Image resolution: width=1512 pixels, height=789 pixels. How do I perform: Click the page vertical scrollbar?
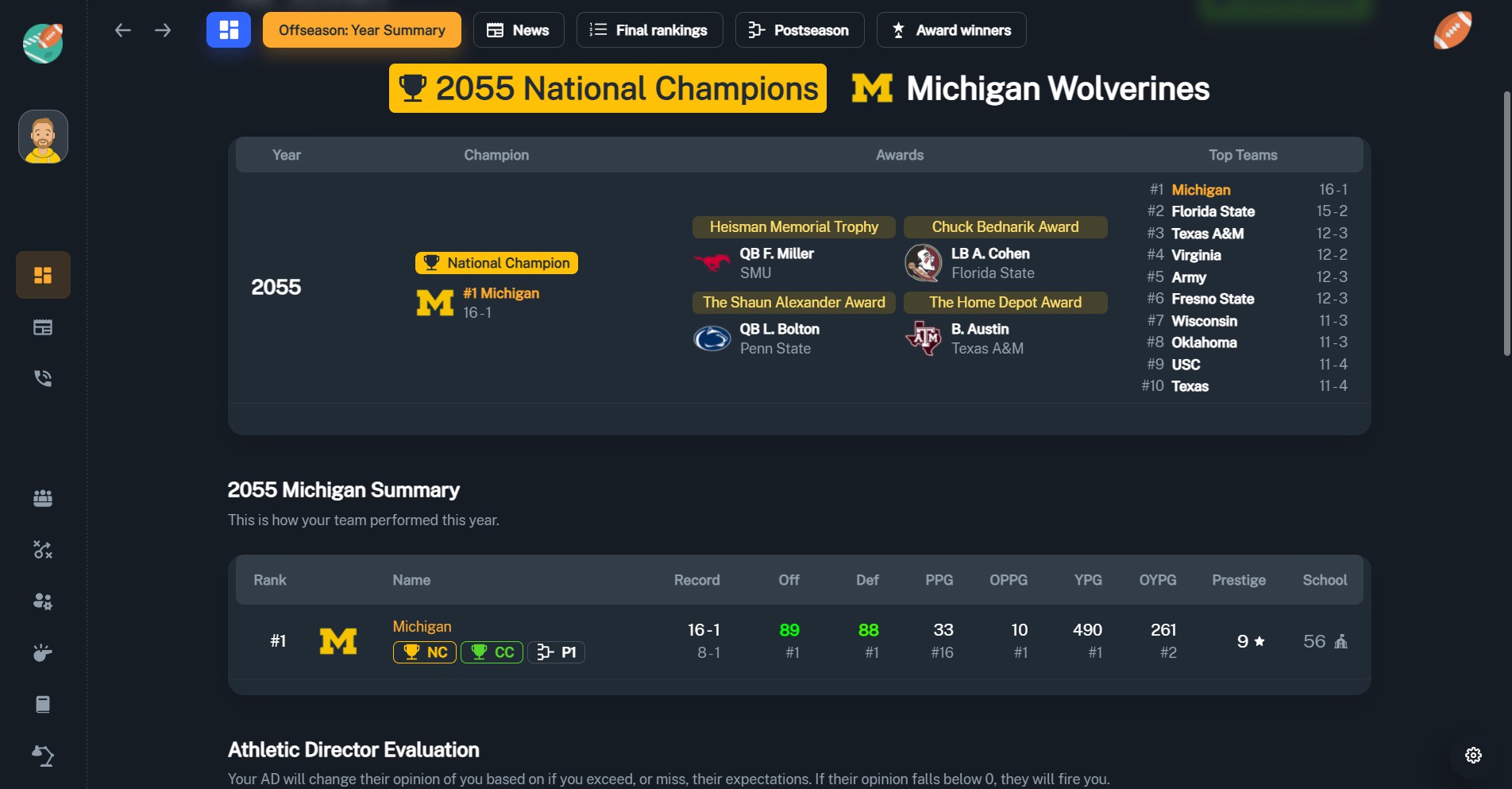[1506, 222]
